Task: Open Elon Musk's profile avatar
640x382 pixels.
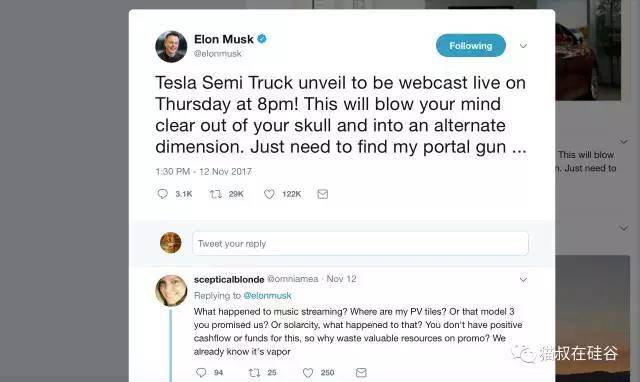Action: pyautogui.click(x=171, y=47)
